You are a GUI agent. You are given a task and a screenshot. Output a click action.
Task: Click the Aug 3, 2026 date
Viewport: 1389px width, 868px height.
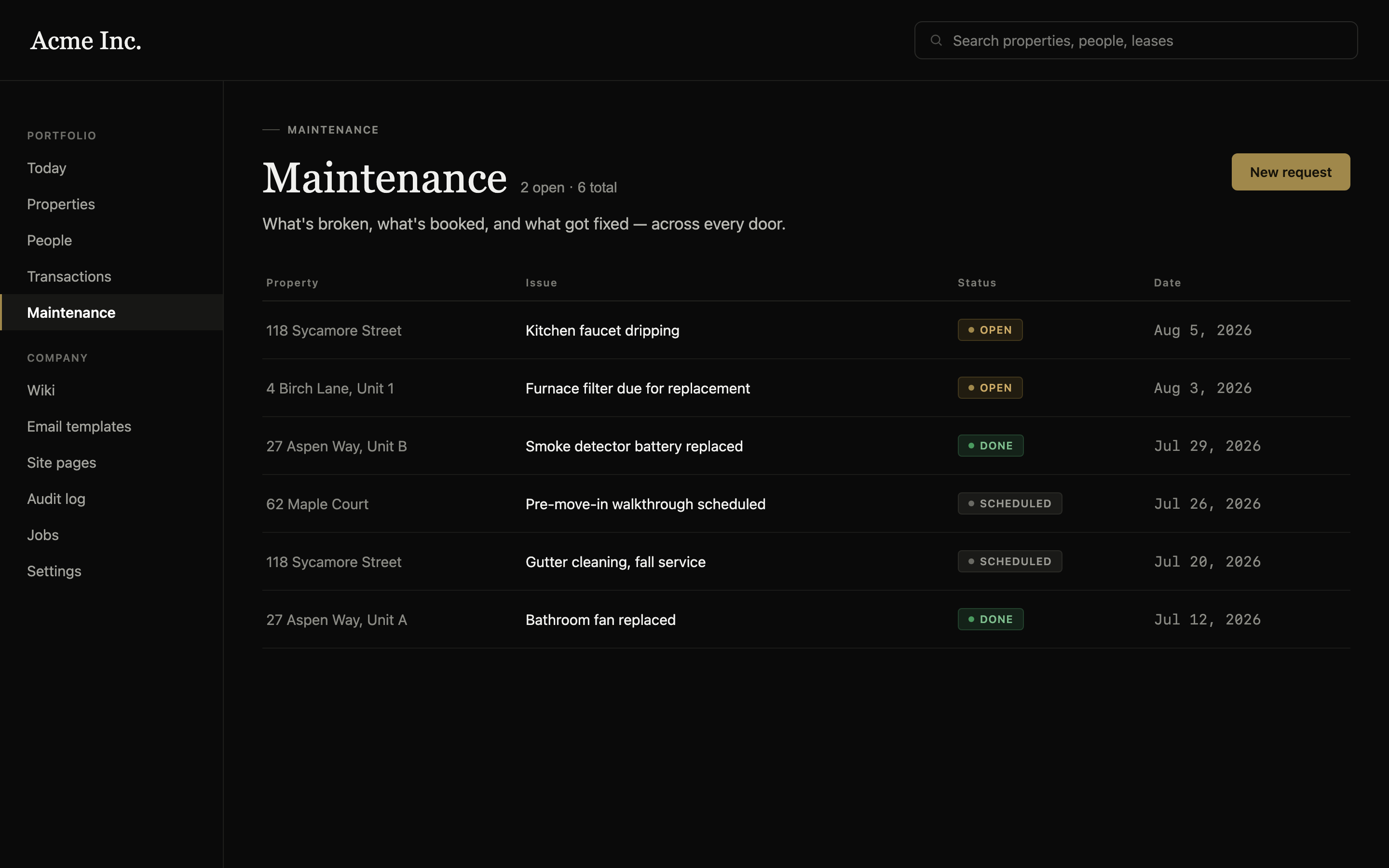click(1202, 389)
